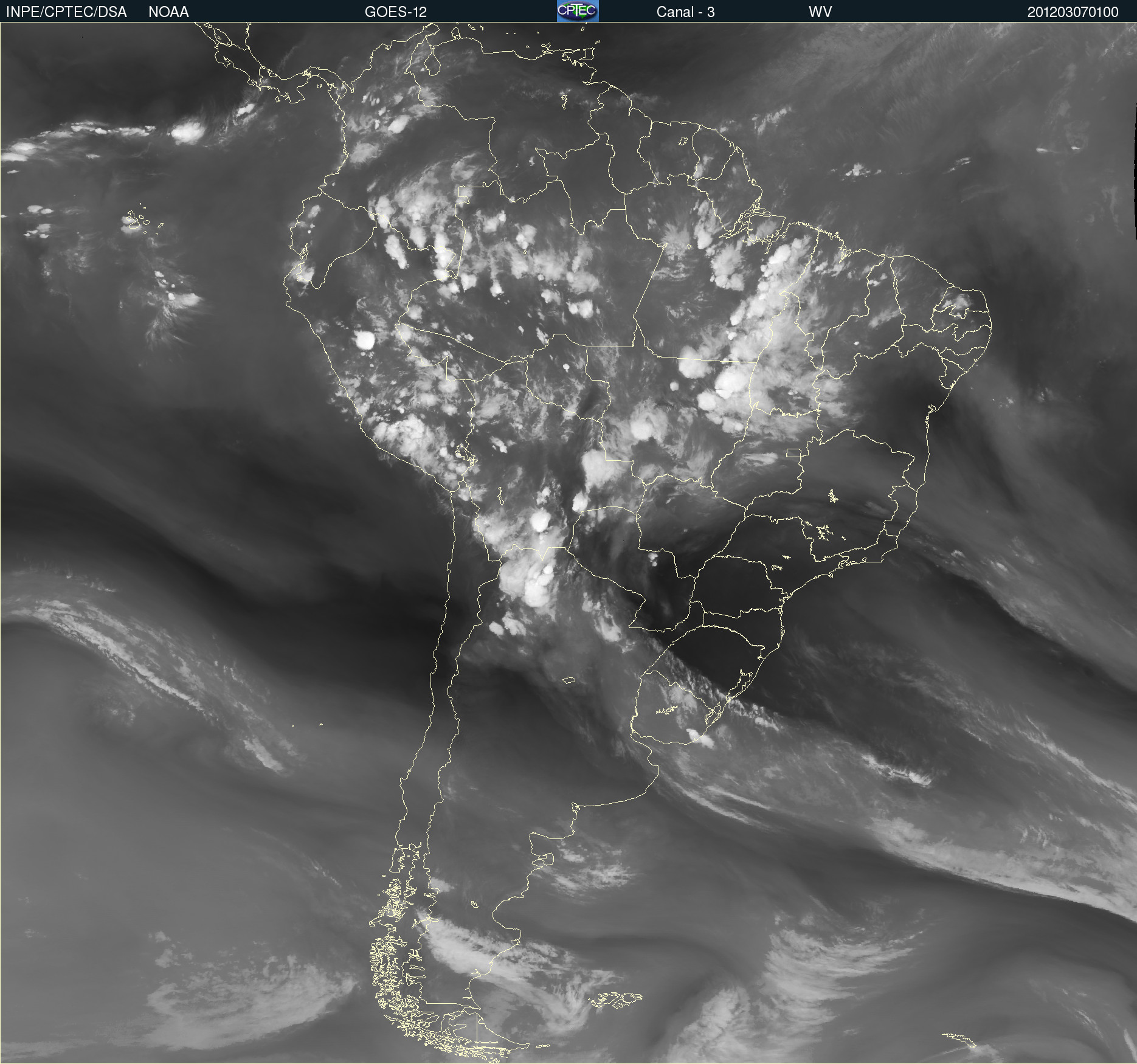
Task: Click the 201203070100 timestamp in the header
Action: coord(1073,12)
